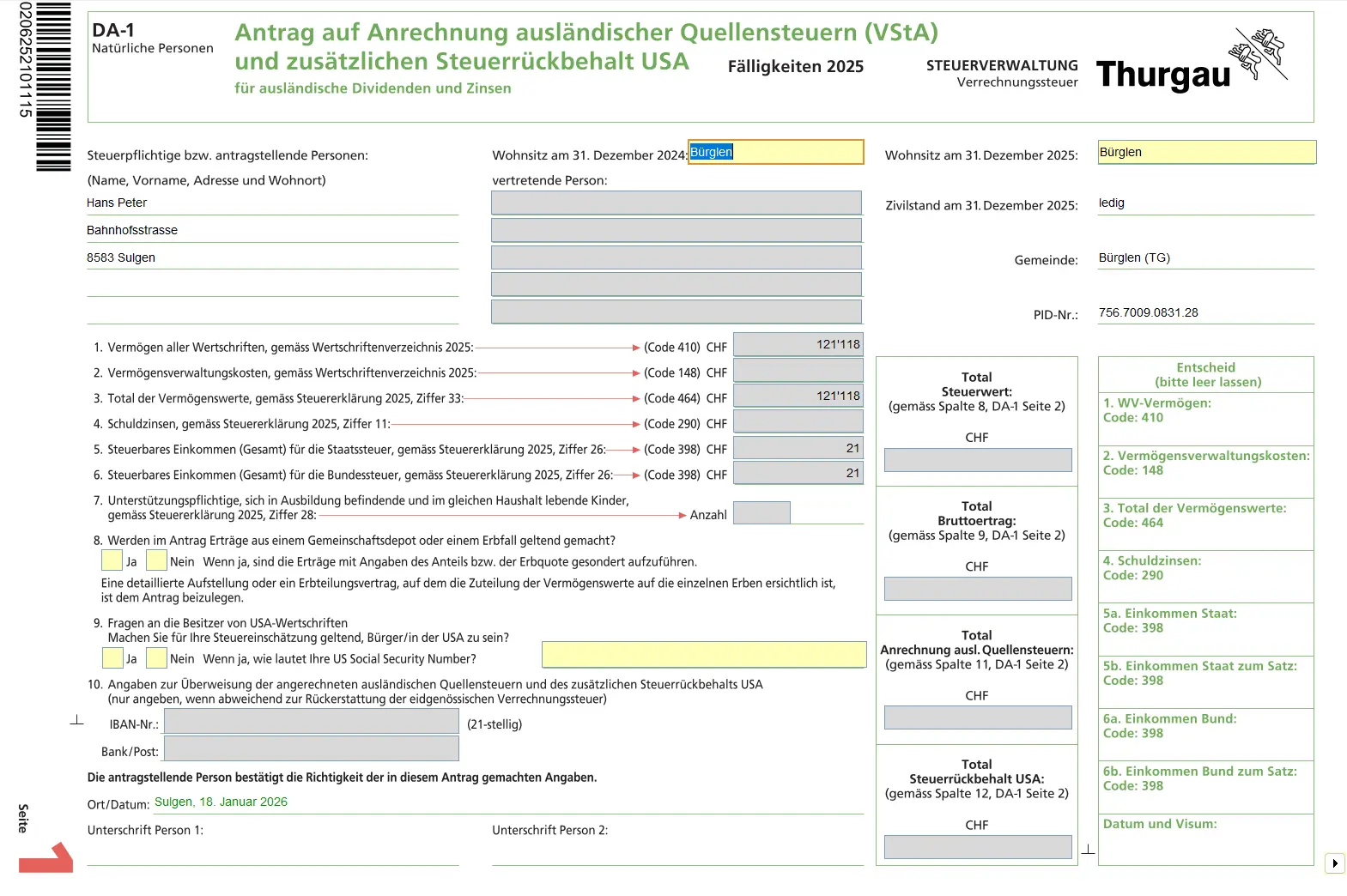Click the Schuldzinsen Code 290 amount field
1347x896 pixels.
click(798, 421)
